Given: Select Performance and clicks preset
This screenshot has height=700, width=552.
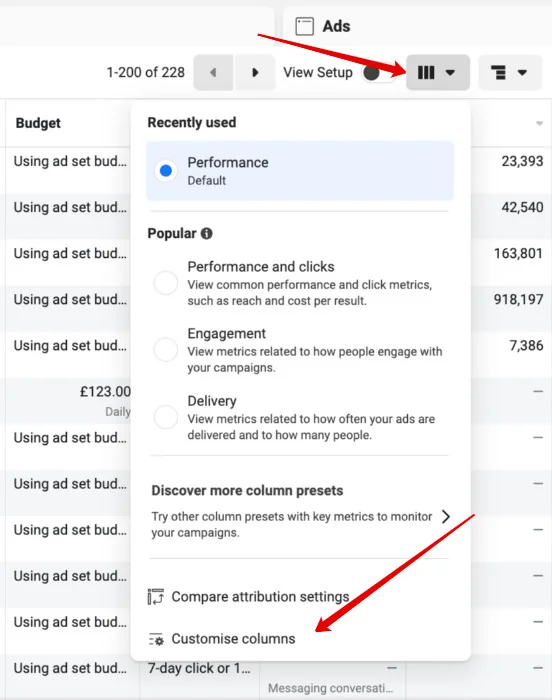Looking at the screenshot, I should pos(300,283).
